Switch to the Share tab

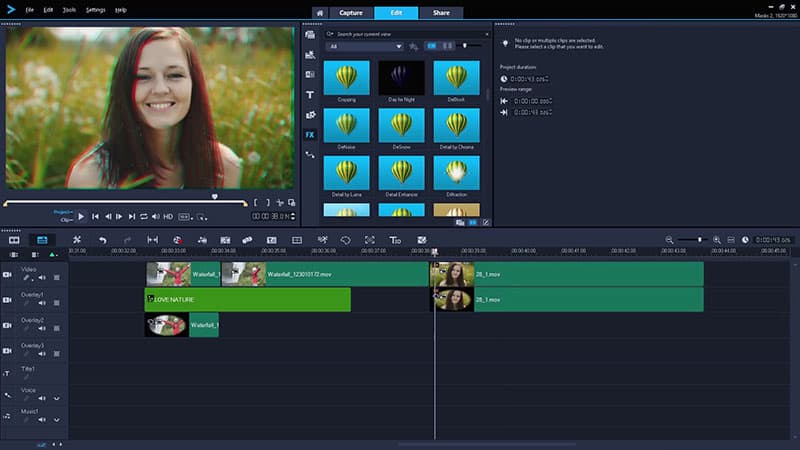point(441,13)
